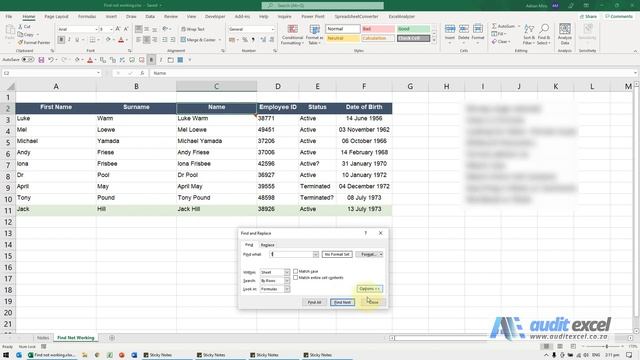The image size is (640, 360).
Task: Select column D header
Action: click(x=278, y=86)
